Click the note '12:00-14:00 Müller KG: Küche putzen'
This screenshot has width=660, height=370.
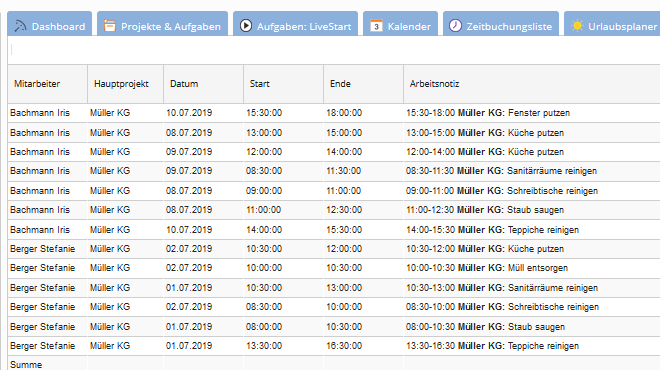click(485, 152)
